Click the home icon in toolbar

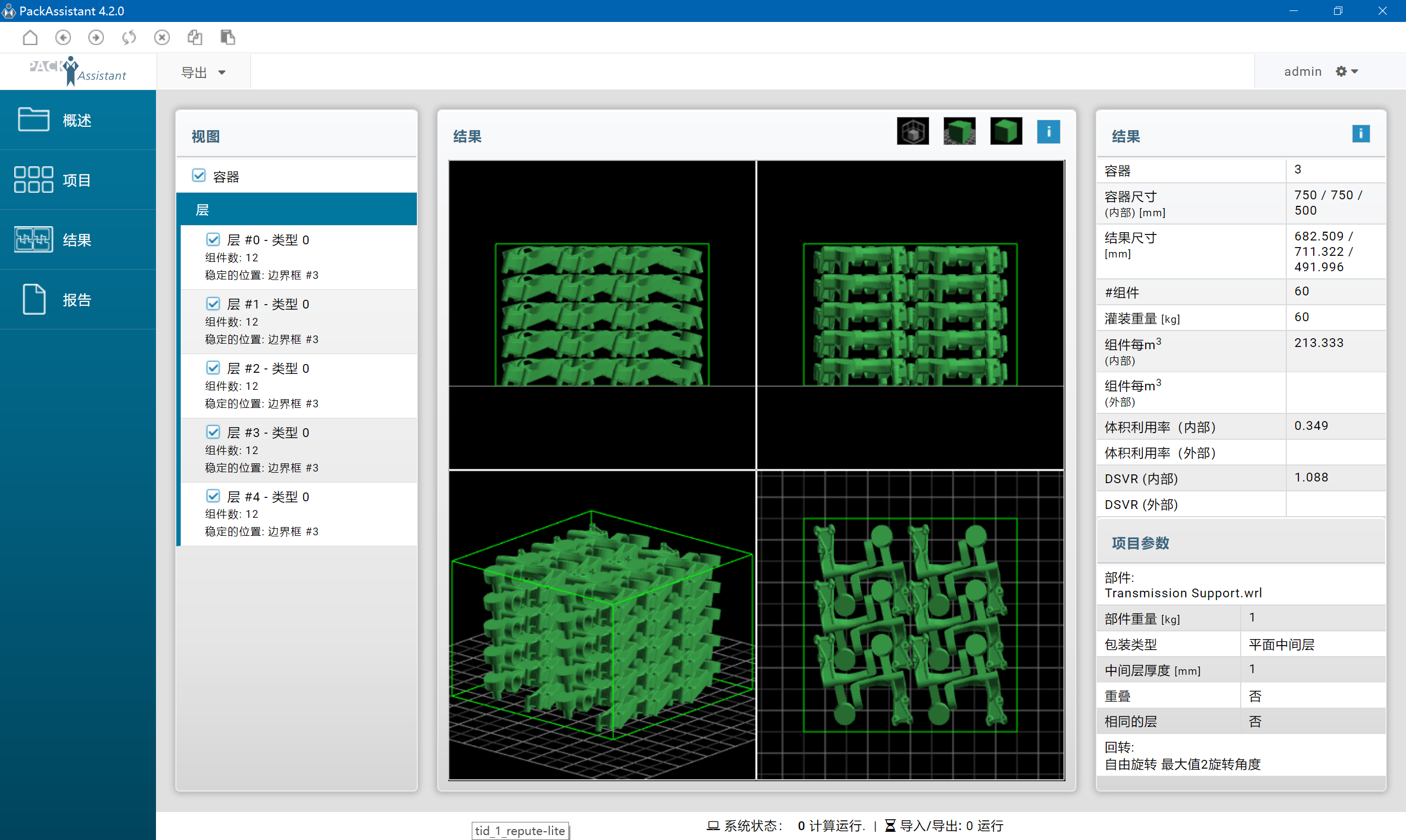(x=30, y=37)
